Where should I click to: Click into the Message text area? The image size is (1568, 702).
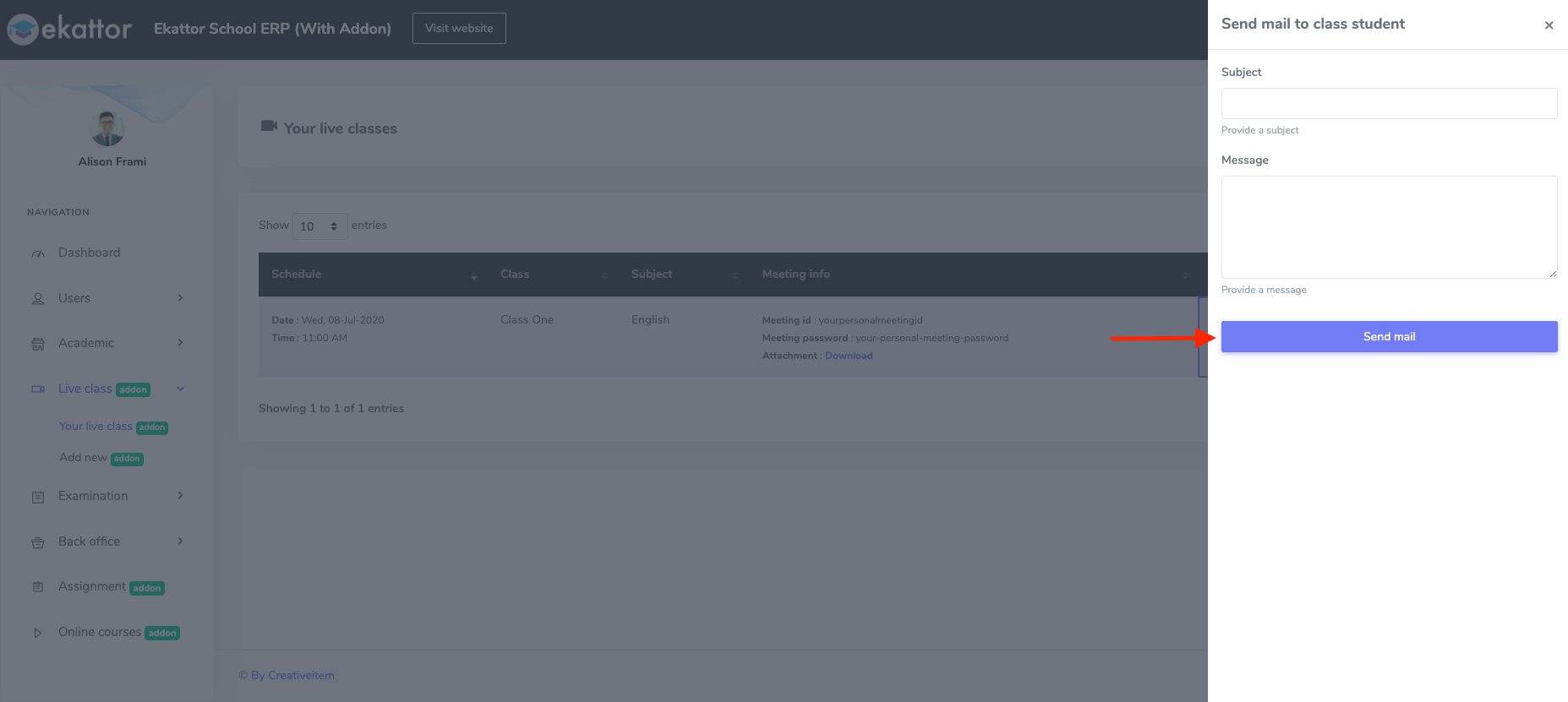(1389, 227)
